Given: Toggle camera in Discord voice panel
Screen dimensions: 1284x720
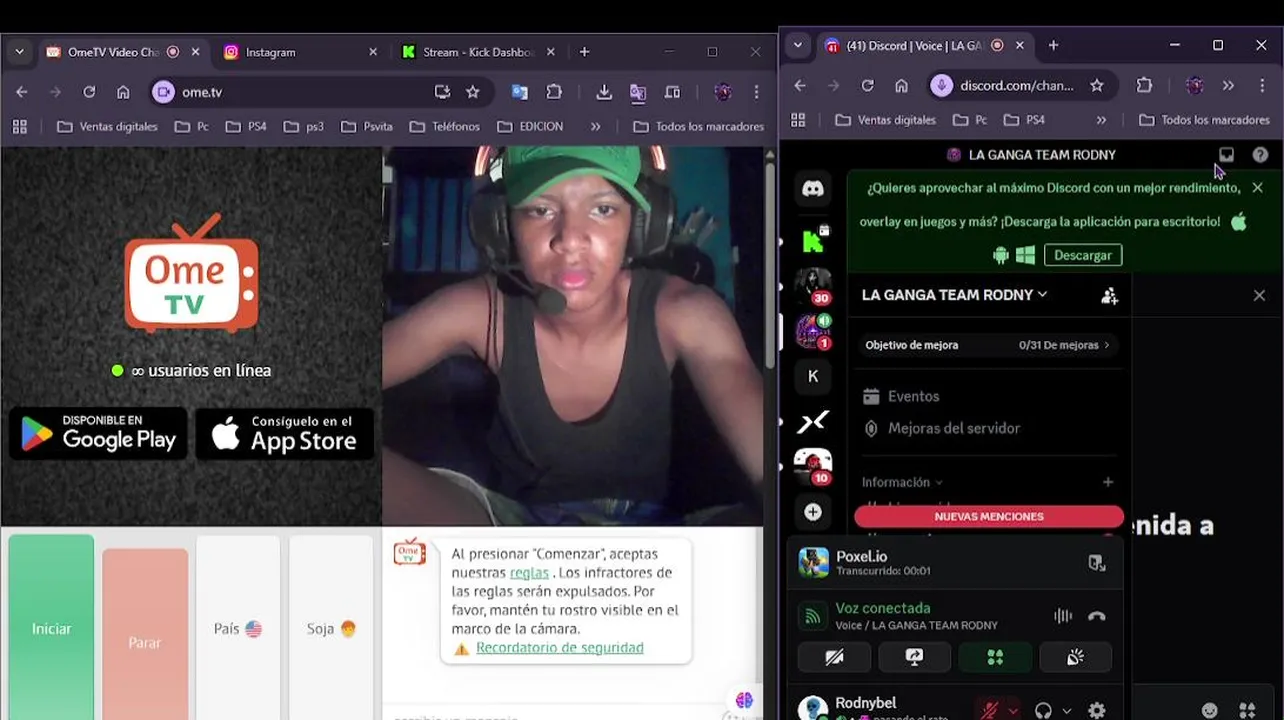Looking at the screenshot, I should [834, 657].
